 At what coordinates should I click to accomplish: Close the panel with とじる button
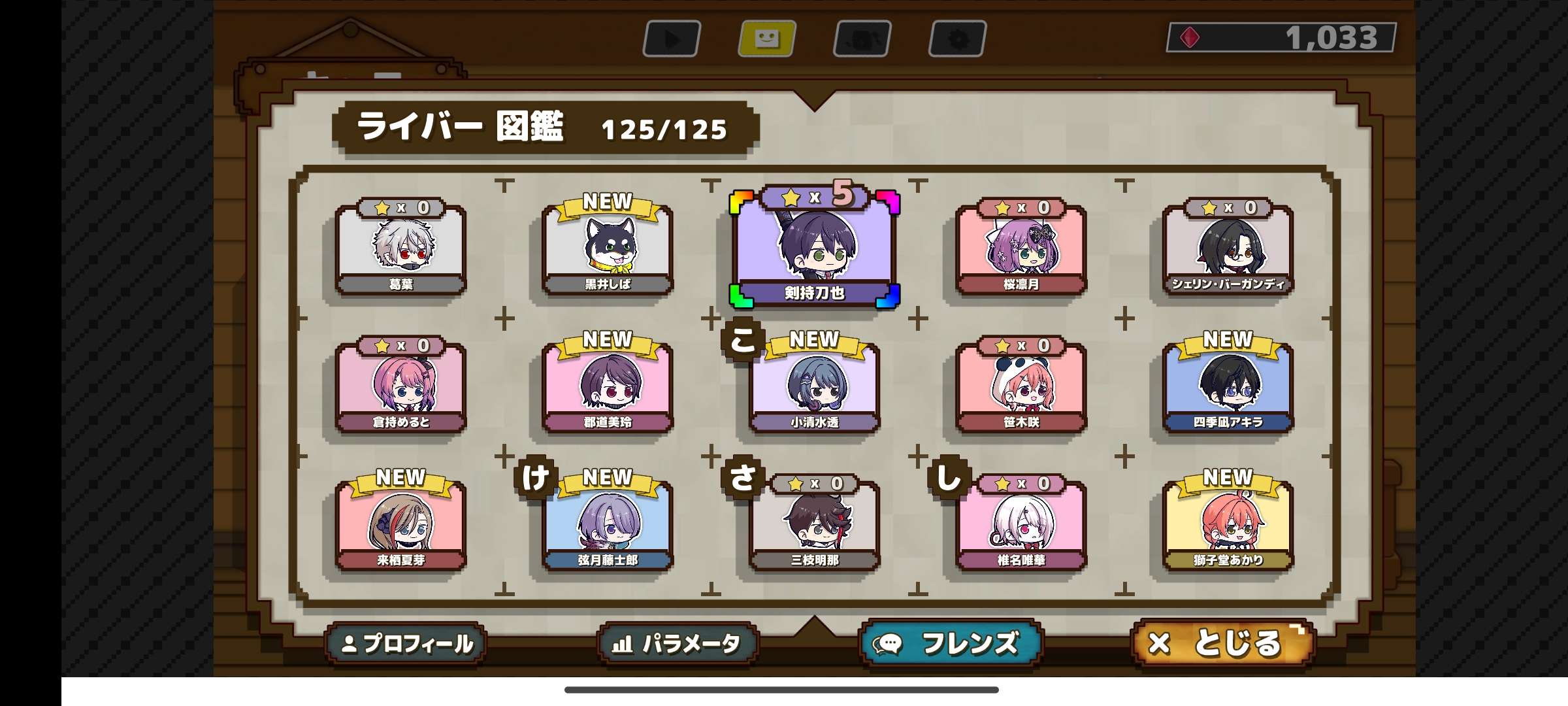(1222, 644)
